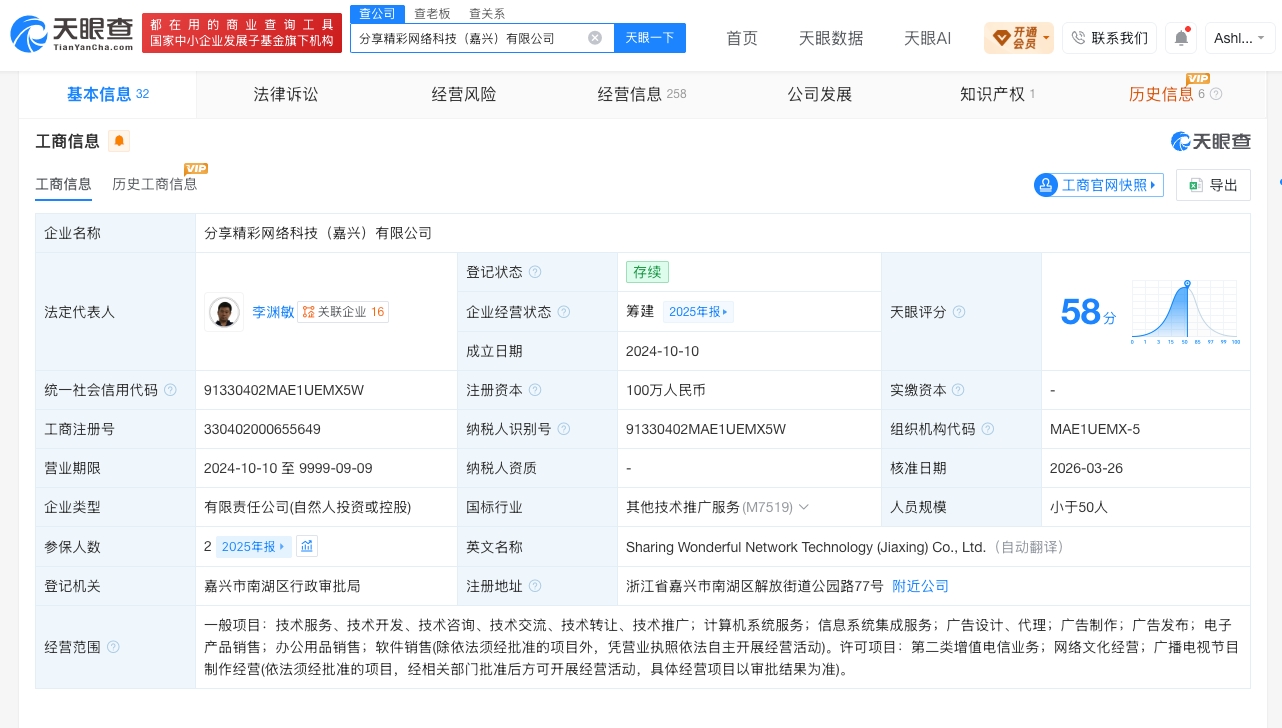Viewport: 1282px width, 728px height.
Task: Click help icon next to 天眼评分
Action: 959,312
